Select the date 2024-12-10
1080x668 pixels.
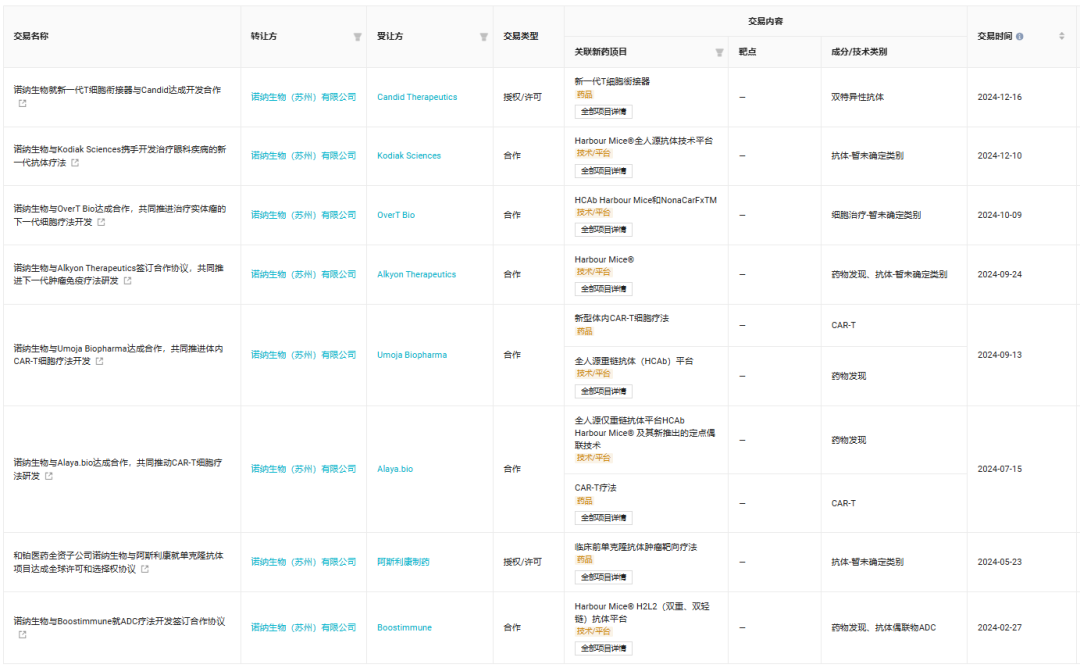pos(999,156)
